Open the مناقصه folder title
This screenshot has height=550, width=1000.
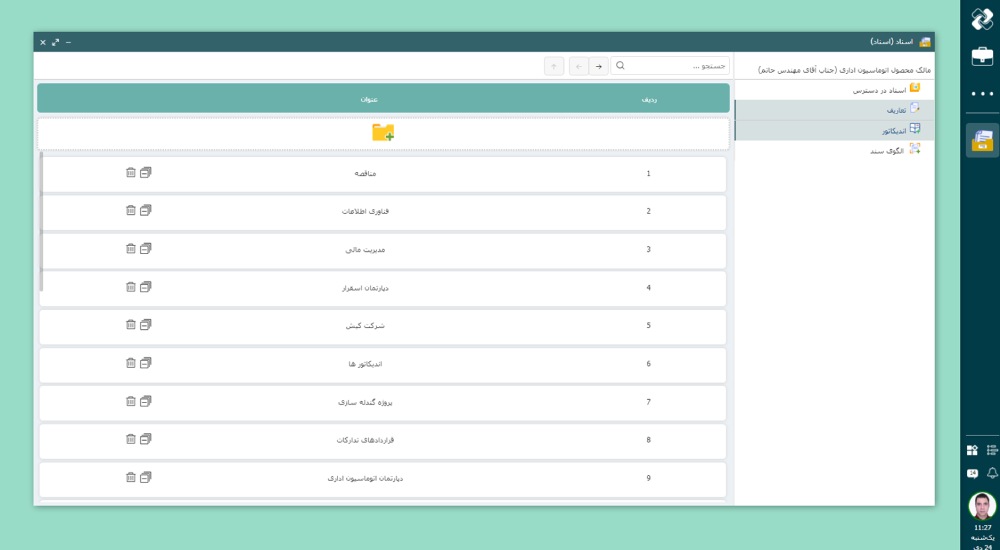365,174
